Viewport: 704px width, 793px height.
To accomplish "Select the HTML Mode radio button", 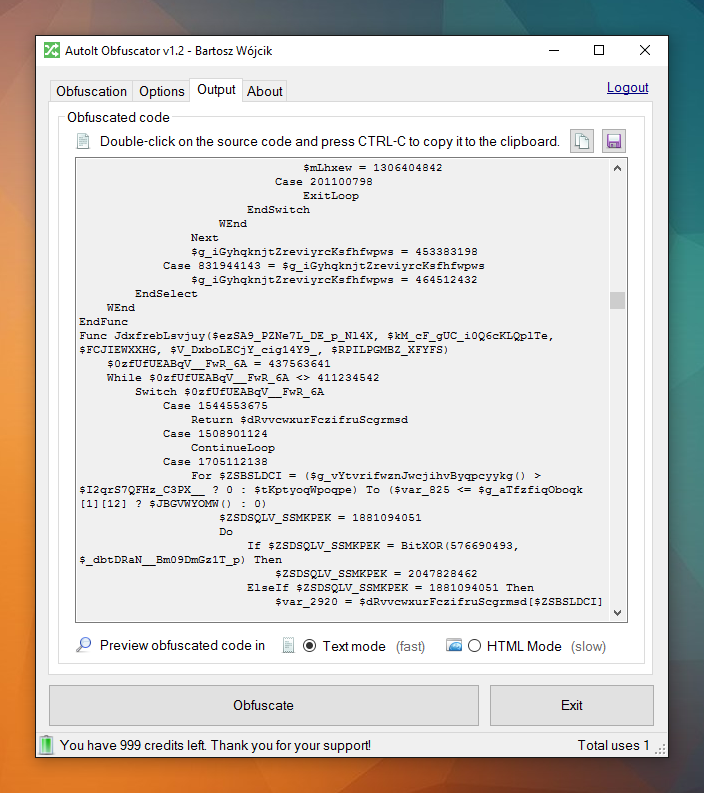I will [474, 646].
